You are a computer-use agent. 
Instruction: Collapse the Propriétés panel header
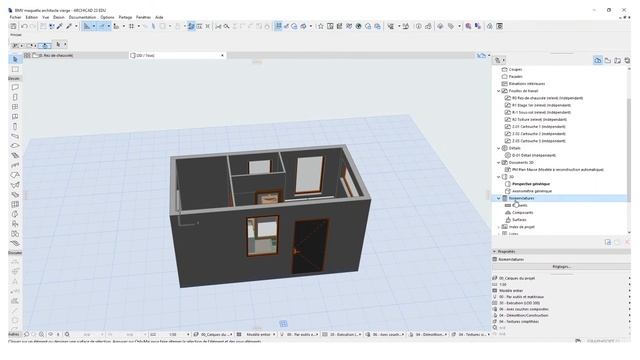tap(561, 251)
